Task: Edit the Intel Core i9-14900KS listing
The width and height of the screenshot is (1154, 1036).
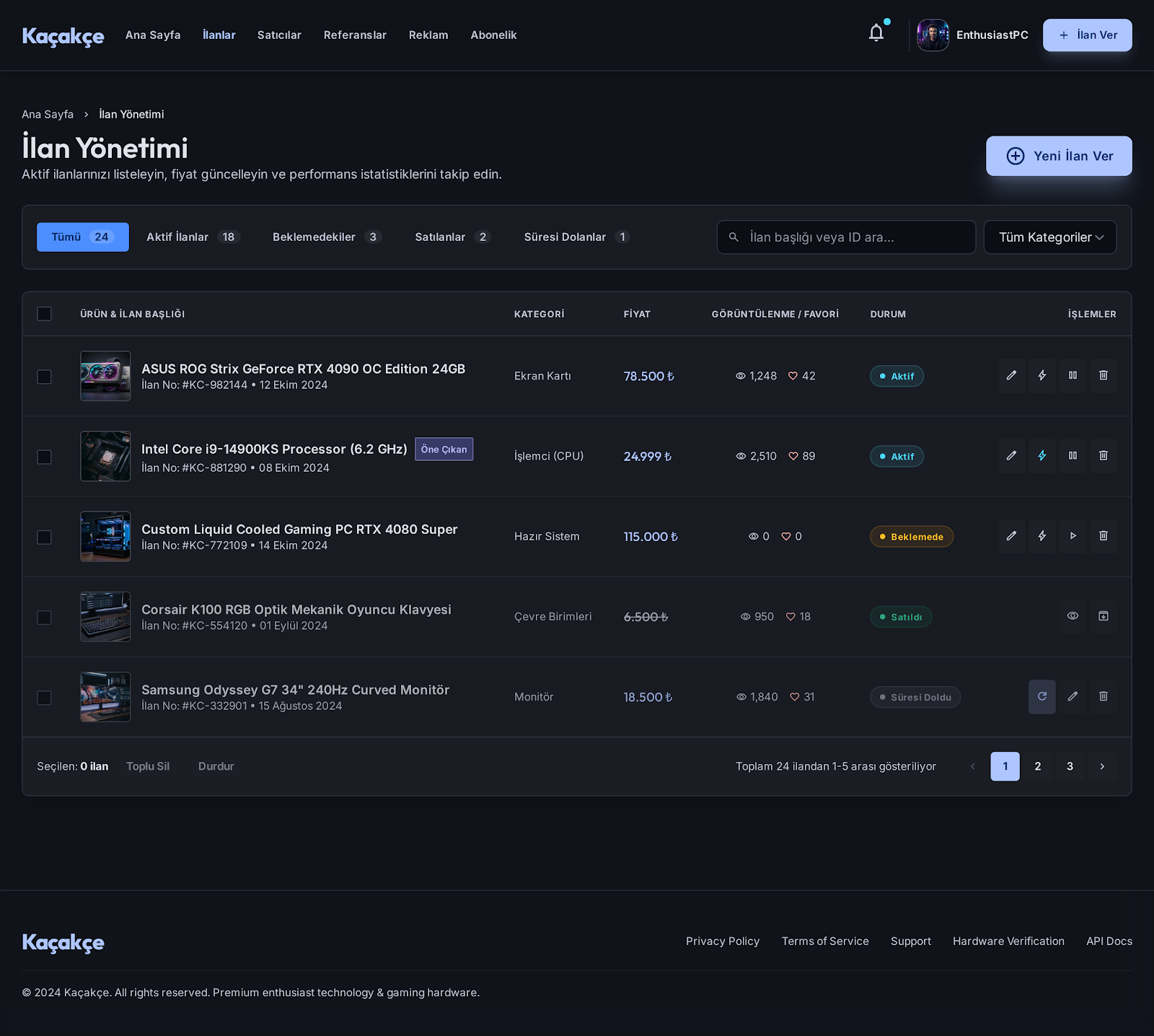Action: pyautogui.click(x=1011, y=456)
